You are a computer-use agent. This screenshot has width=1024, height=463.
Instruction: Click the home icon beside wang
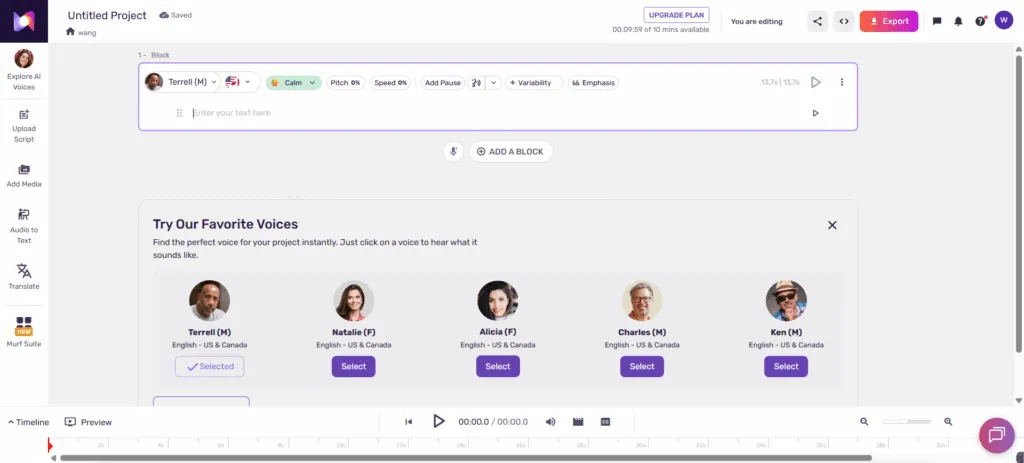[x=71, y=31]
